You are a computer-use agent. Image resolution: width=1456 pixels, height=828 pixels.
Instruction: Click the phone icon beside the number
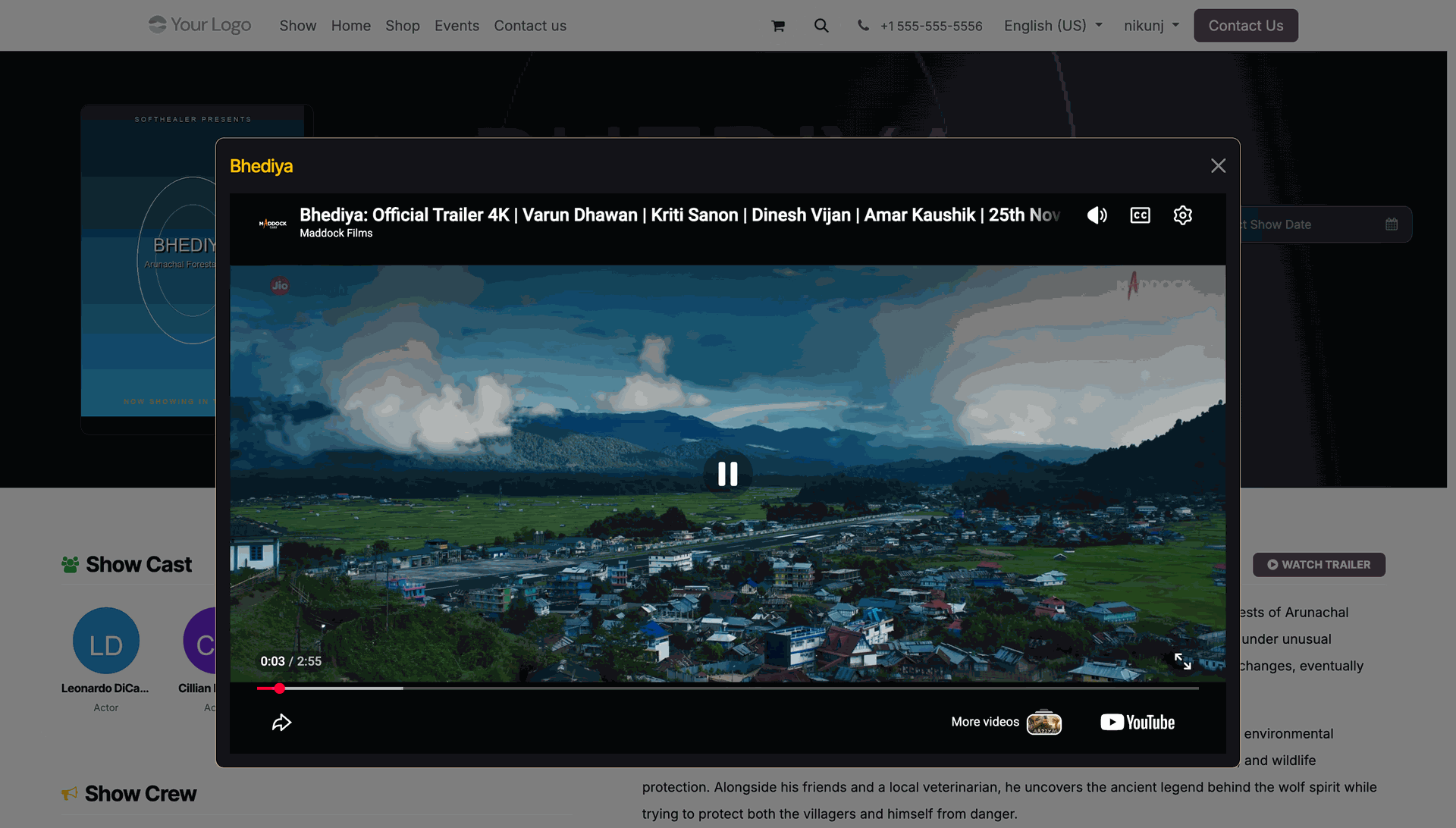coord(863,26)
